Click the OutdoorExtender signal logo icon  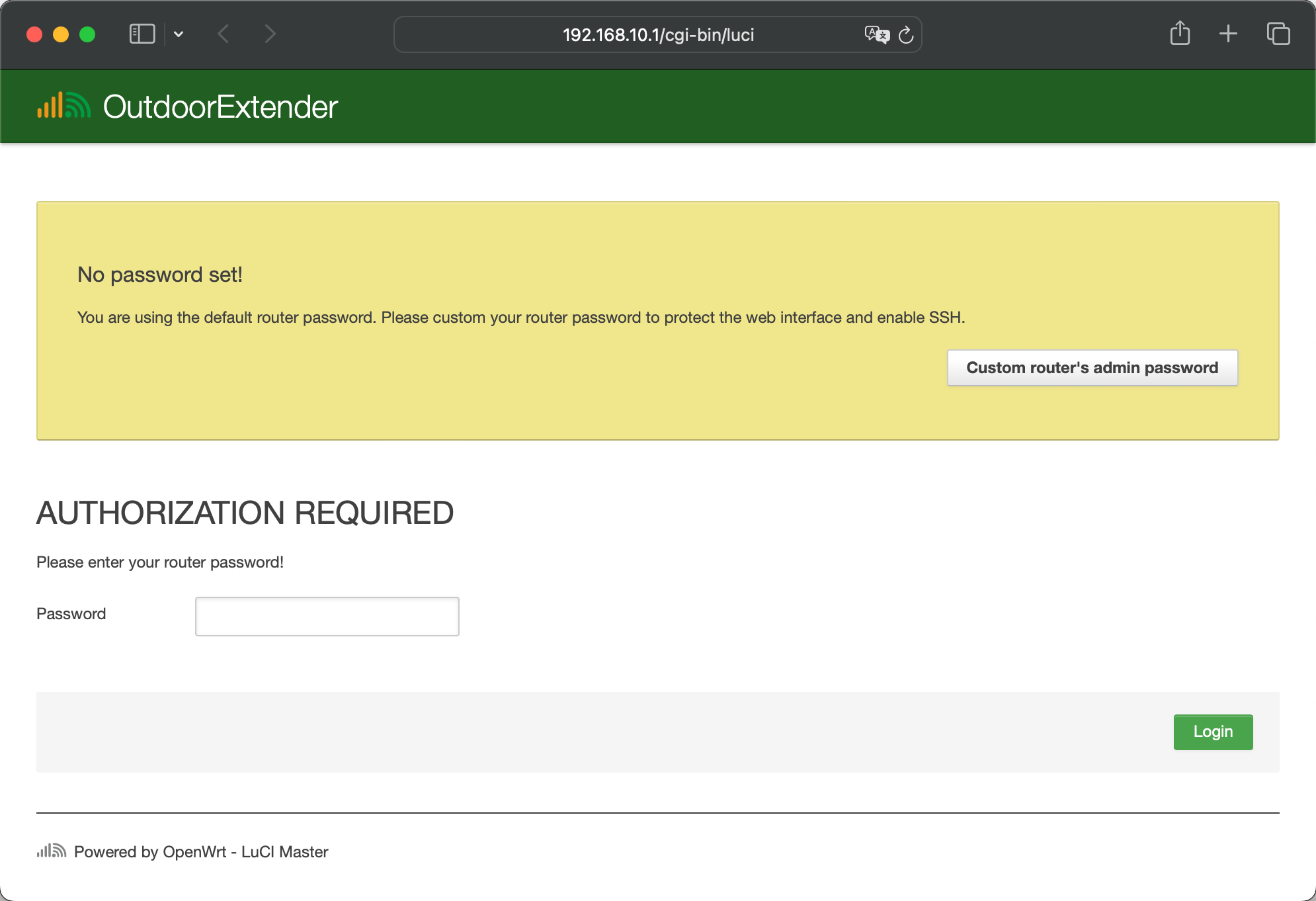coord(64,106)
